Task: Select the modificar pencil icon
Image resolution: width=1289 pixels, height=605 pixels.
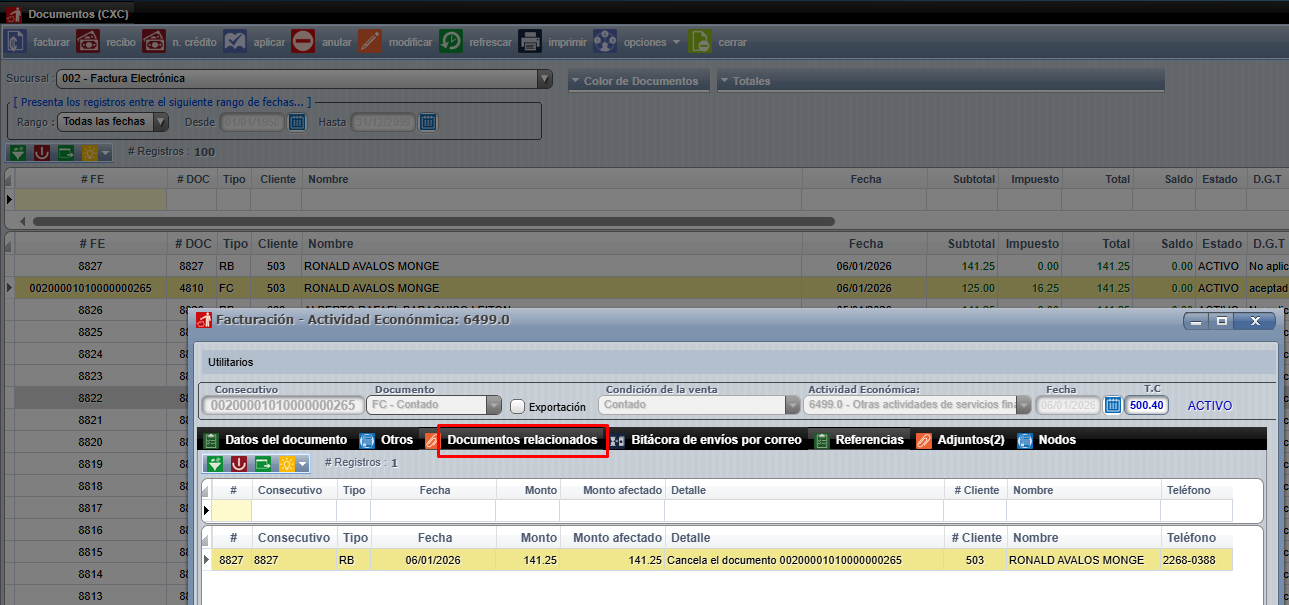Action: click(x=370, y=42)
